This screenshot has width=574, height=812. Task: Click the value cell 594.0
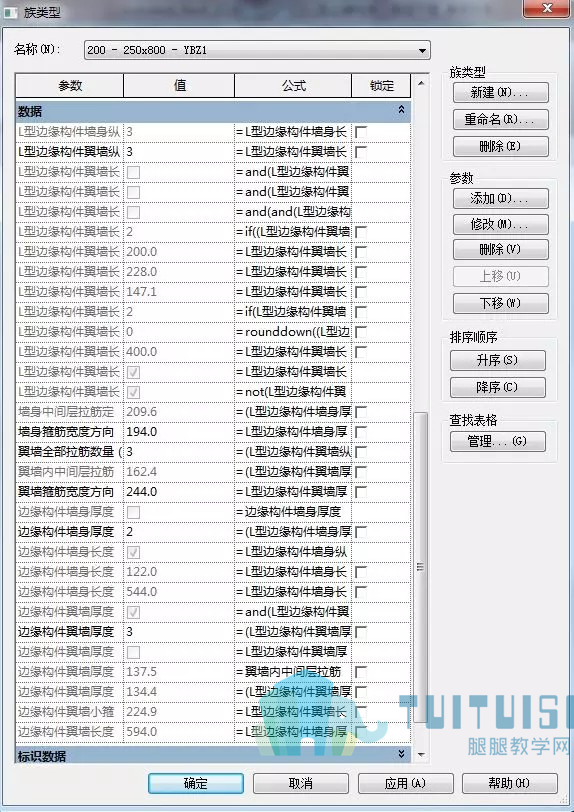click(x=179, y=732)
